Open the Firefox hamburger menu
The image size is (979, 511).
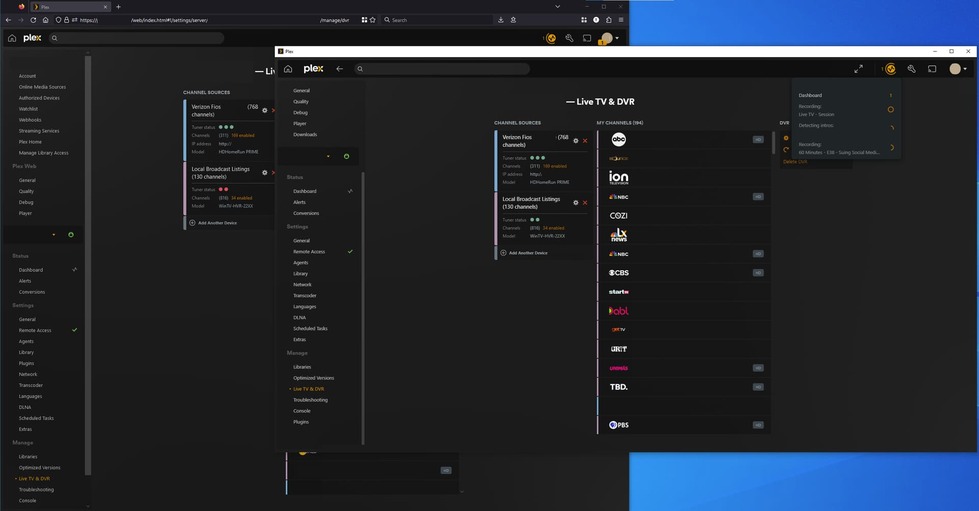tap(621, 20)
